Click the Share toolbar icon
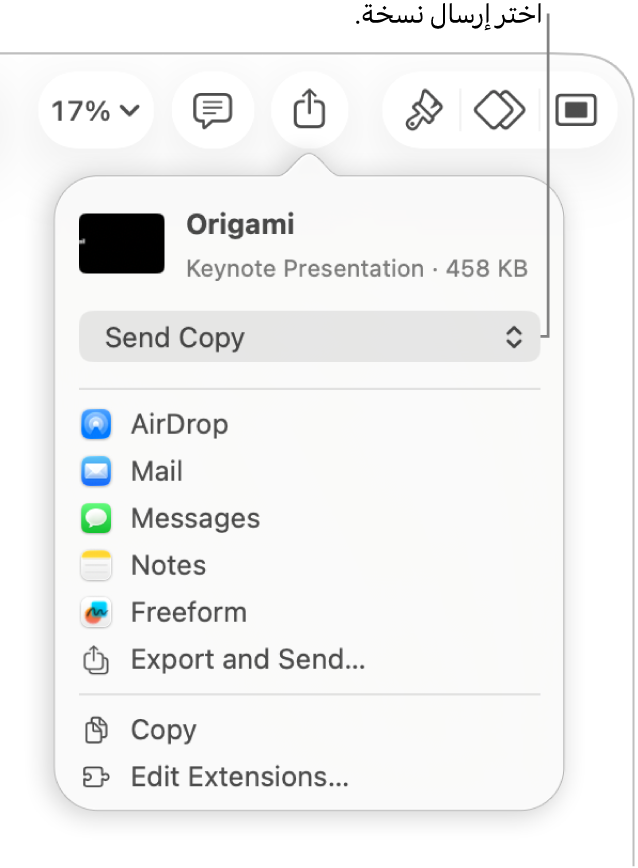The image size is (638, 868). pos(310,110)
